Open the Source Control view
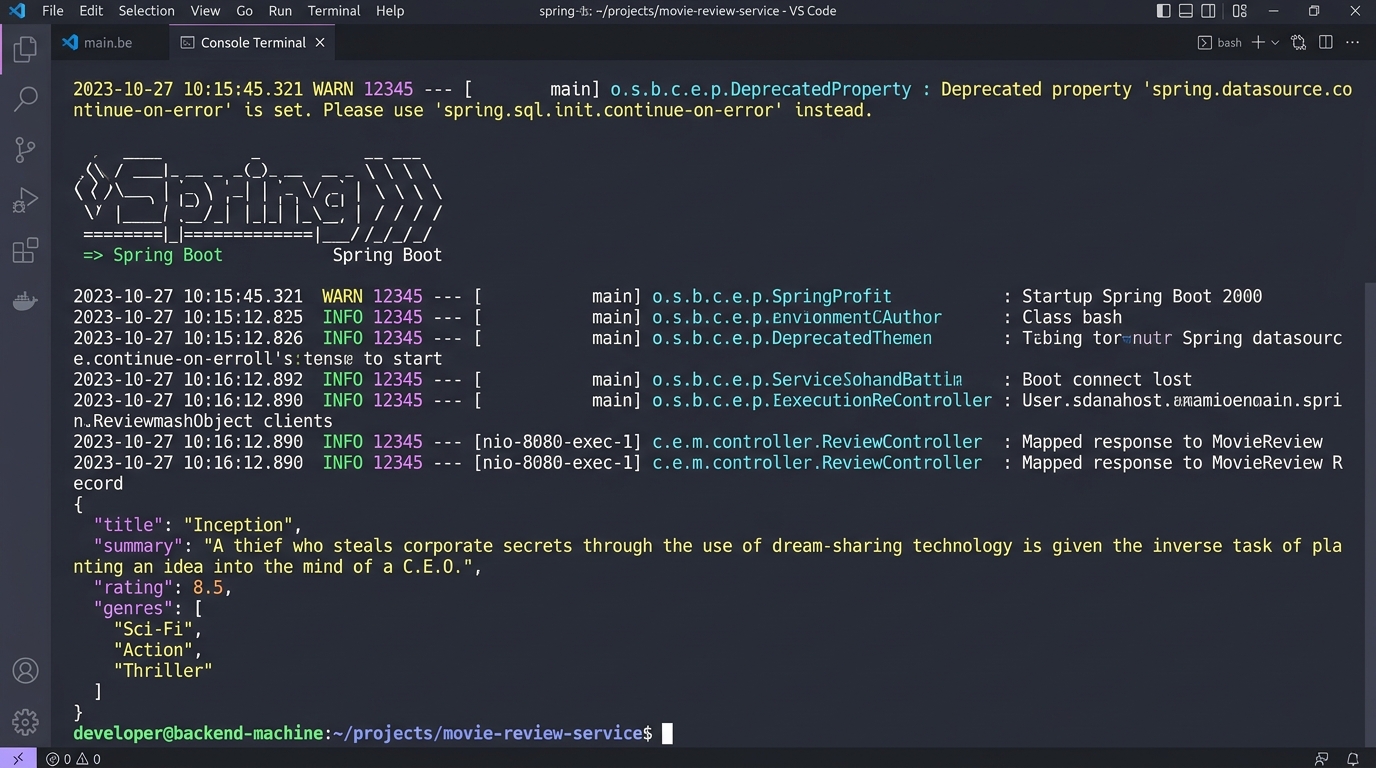This screenshot has width=1376, height=768. click(25, 149)
